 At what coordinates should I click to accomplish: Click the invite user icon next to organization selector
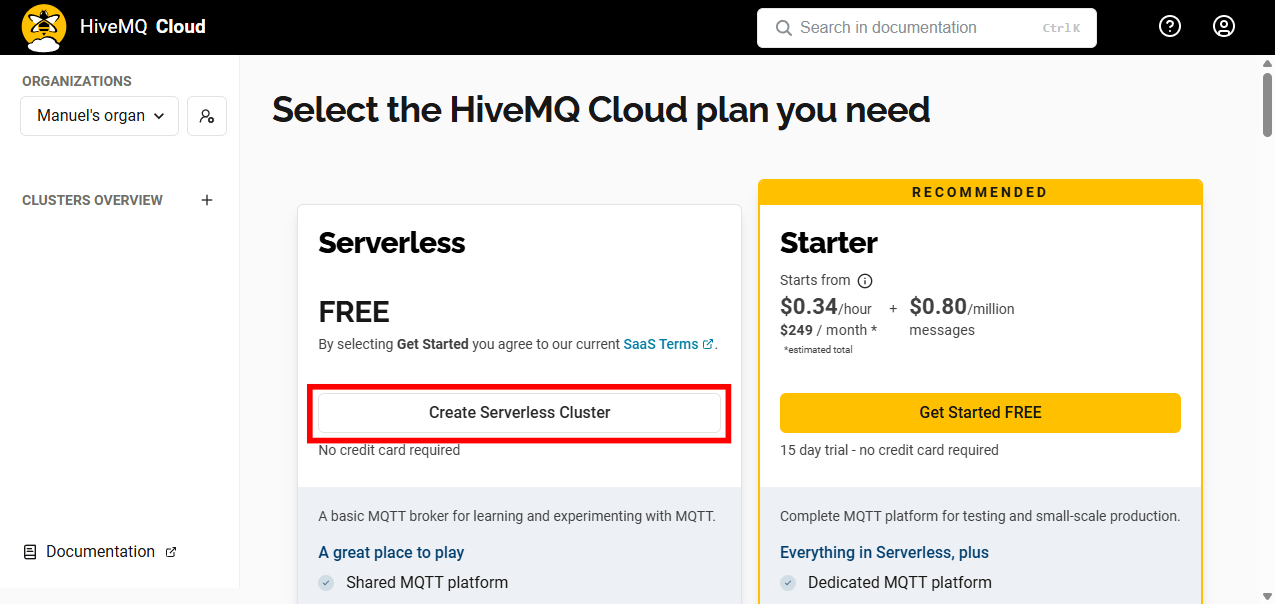click(206, 116)
